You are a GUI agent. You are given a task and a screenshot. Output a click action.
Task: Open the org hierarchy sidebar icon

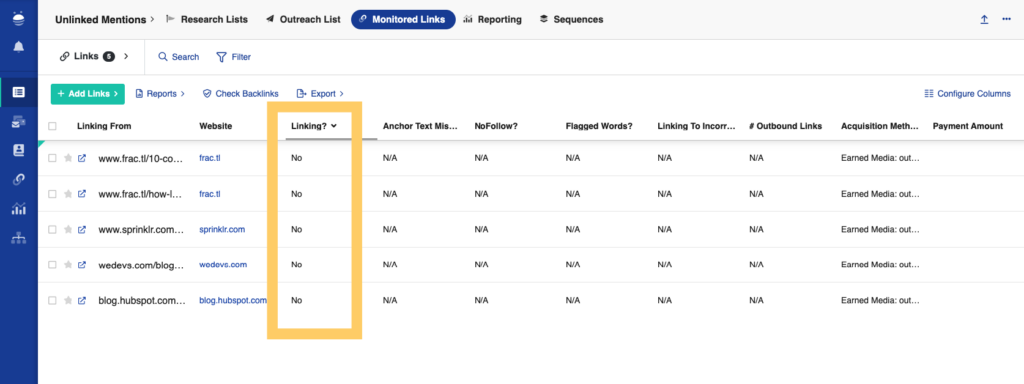point(18,238)
